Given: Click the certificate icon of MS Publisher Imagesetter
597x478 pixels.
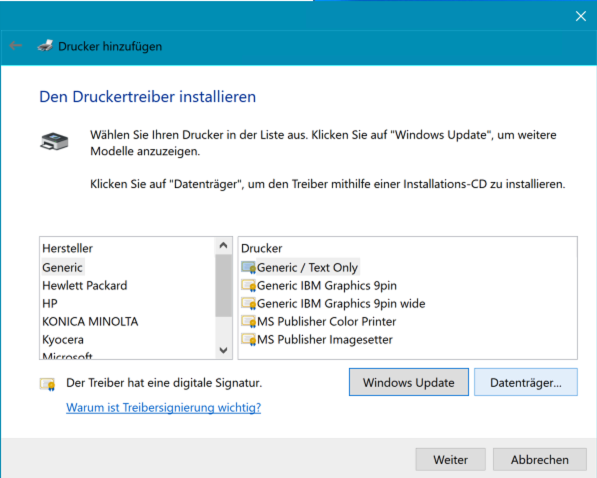Looking at the screenshot, I should pyautogui.click(x=248, y=339).
